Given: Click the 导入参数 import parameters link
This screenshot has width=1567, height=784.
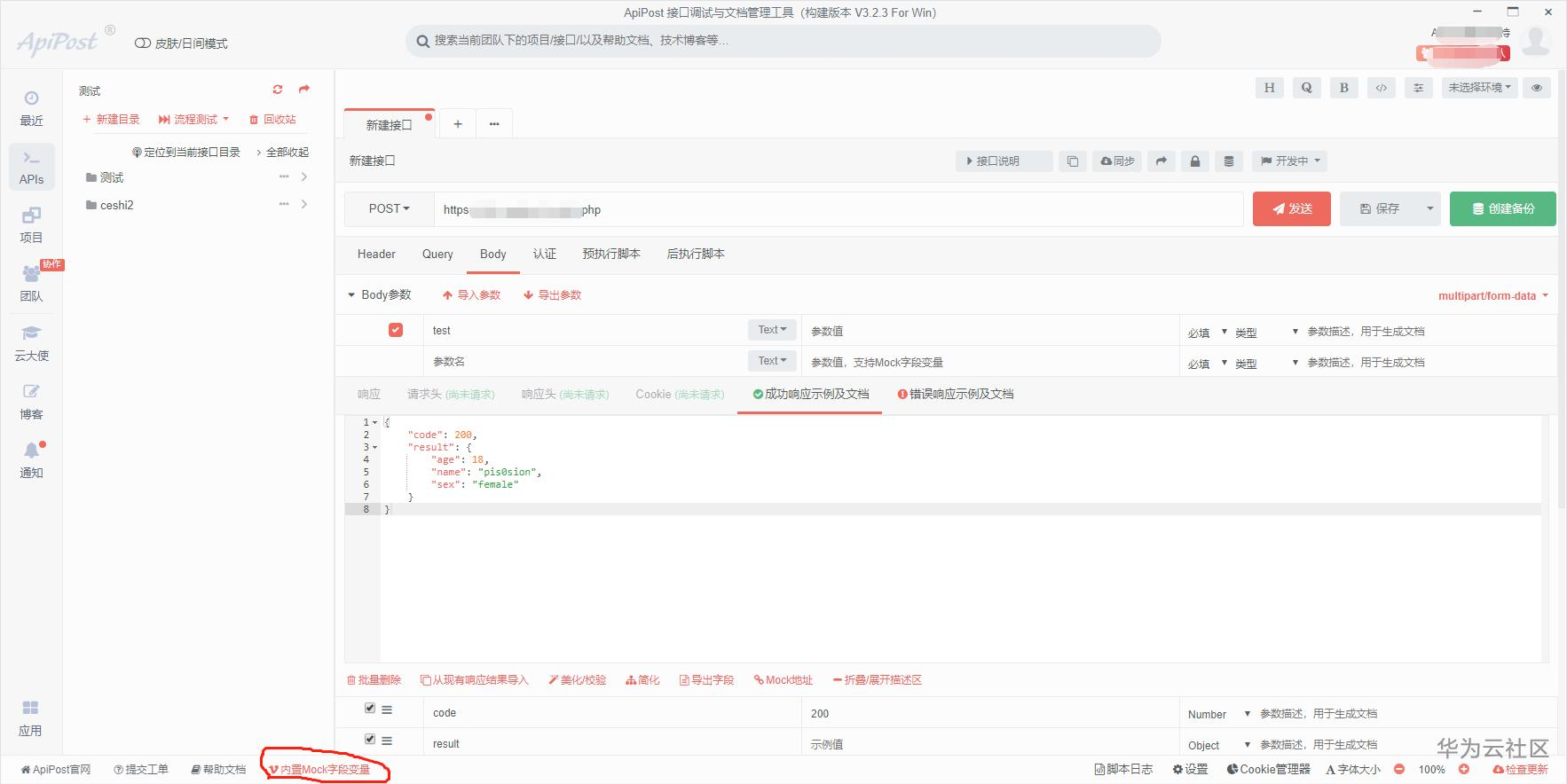Looking at the screenshot, I should pos(471,295).
